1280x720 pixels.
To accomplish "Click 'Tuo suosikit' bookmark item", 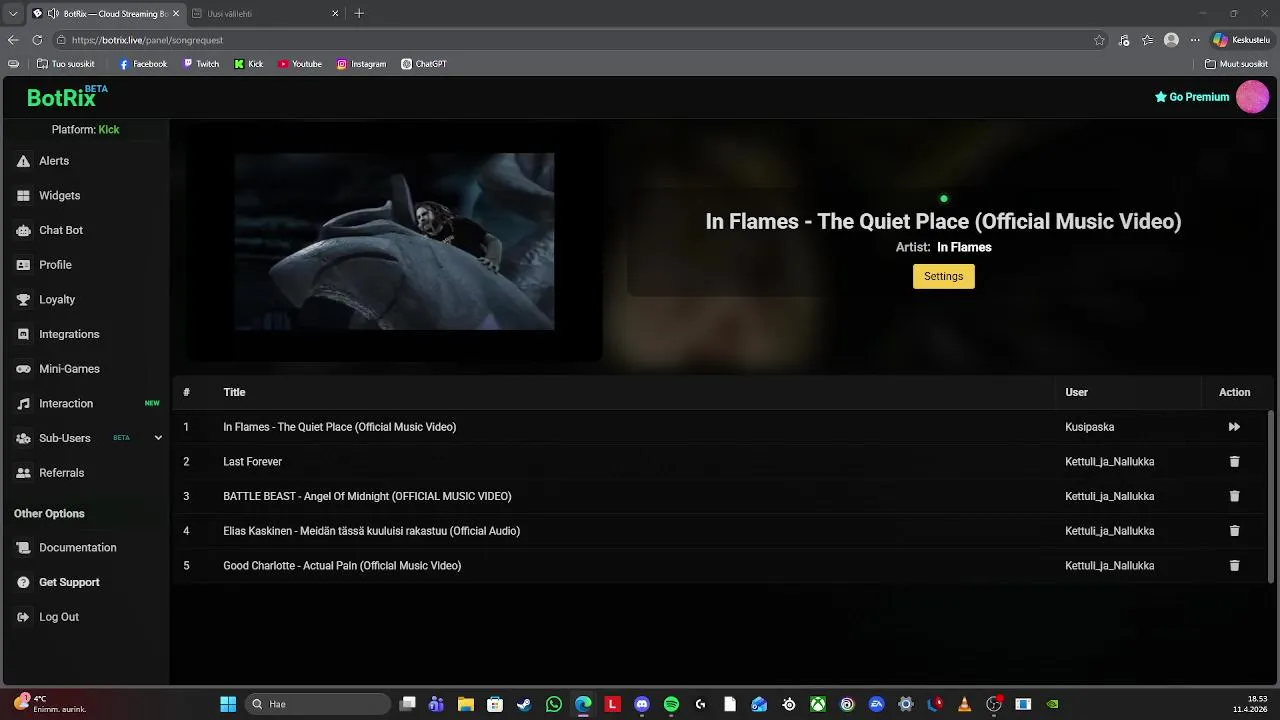I will click(65, 64).
